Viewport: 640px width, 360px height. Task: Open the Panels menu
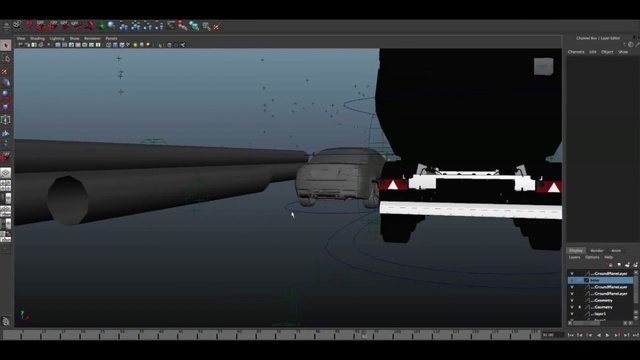(111, 38)
